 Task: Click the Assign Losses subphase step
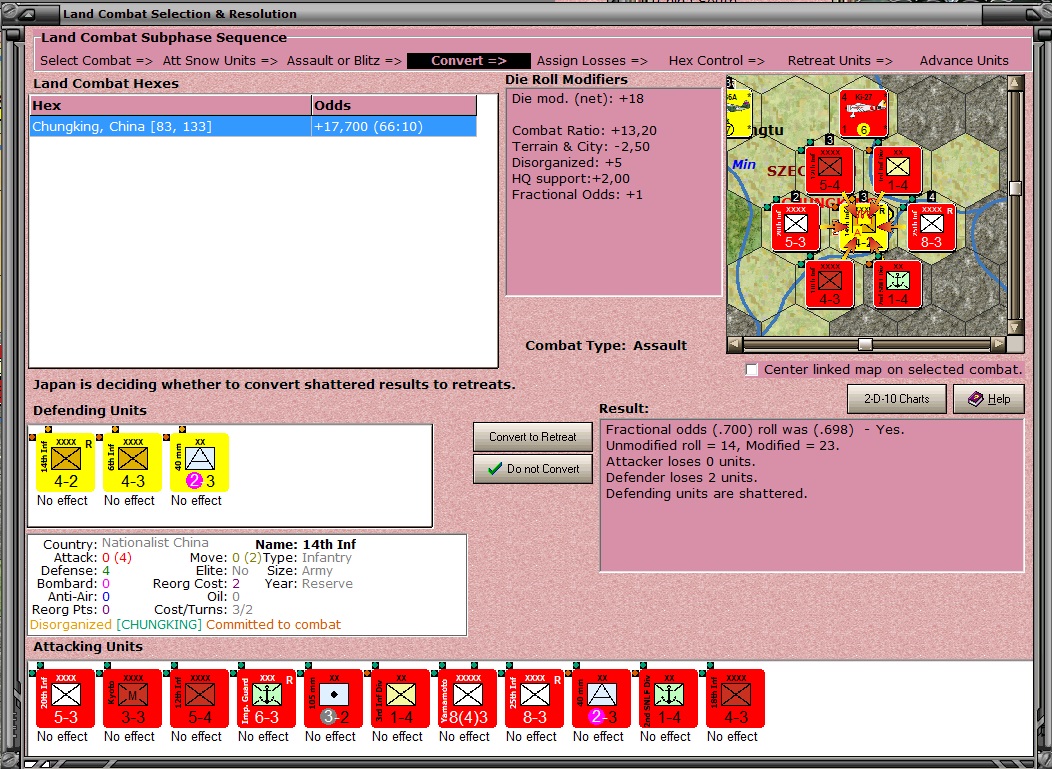coord(592,60)
